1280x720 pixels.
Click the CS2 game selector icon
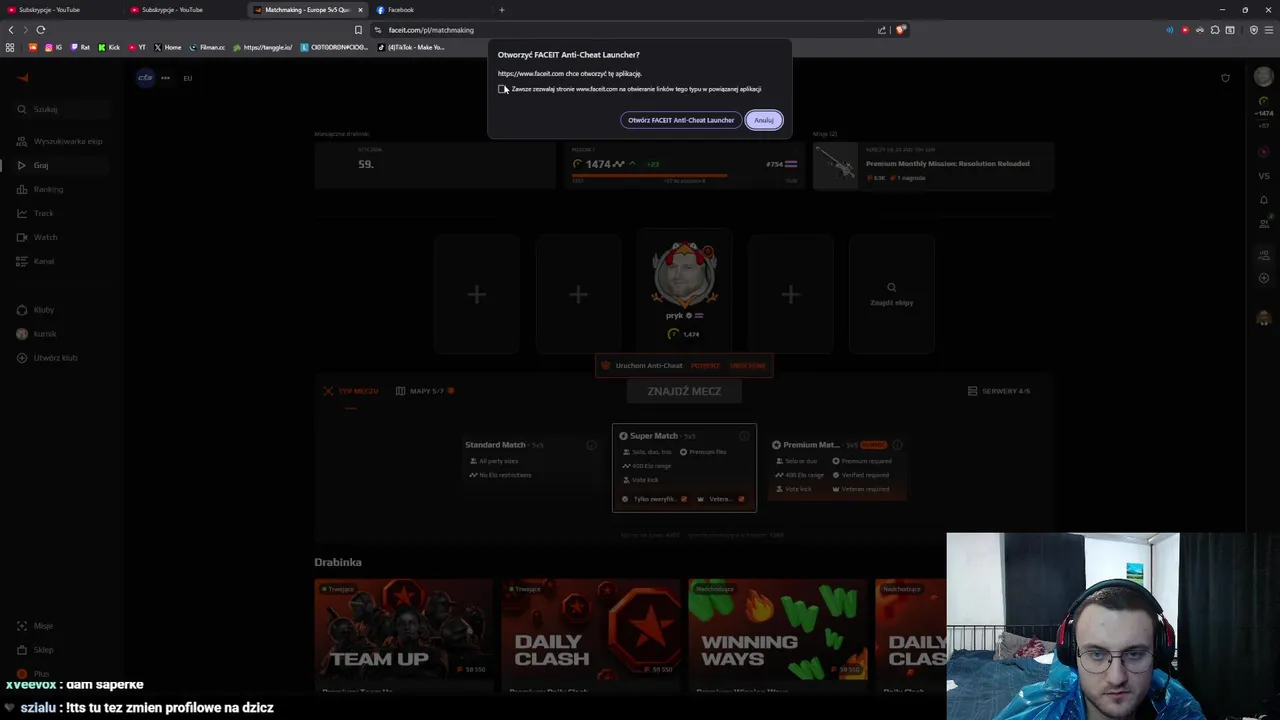click(x=146, y=78)
